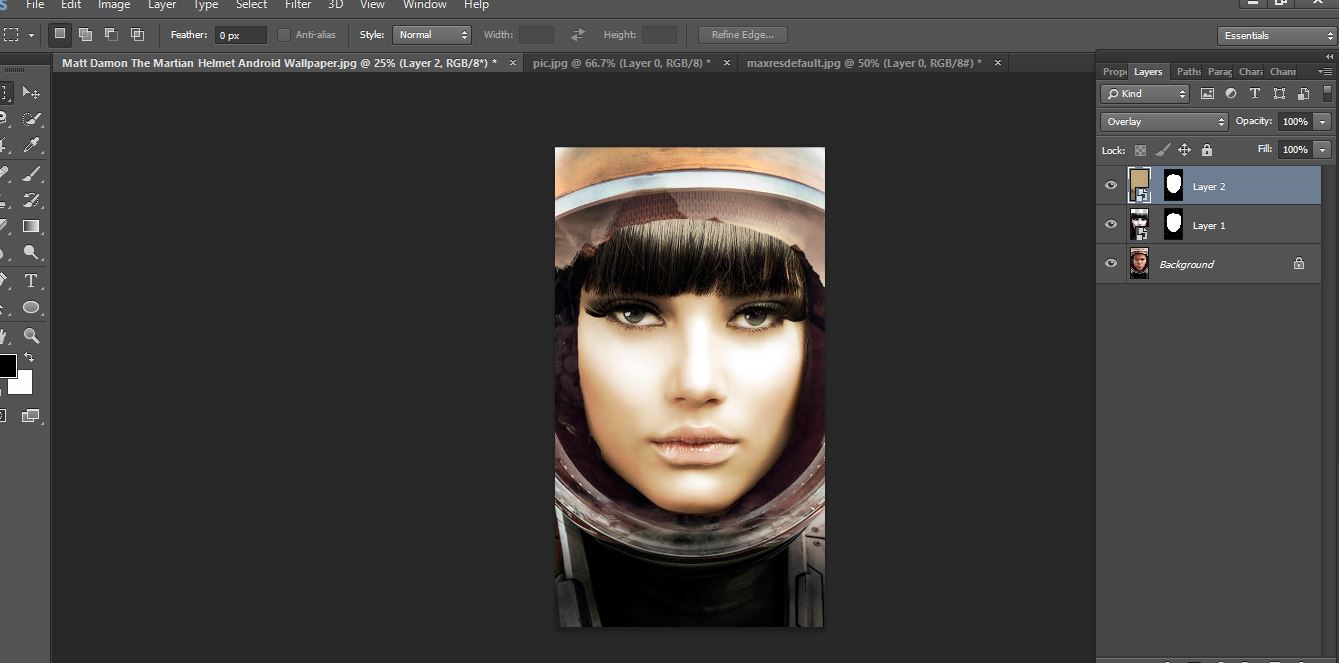This screenshot has width=1339, height=663.
Task: Switch to the pic.jpg document tab
Action: [621, 63]
